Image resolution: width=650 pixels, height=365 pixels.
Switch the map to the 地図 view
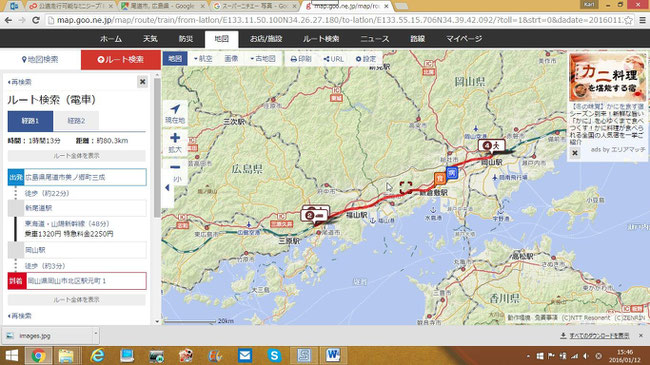175,59
